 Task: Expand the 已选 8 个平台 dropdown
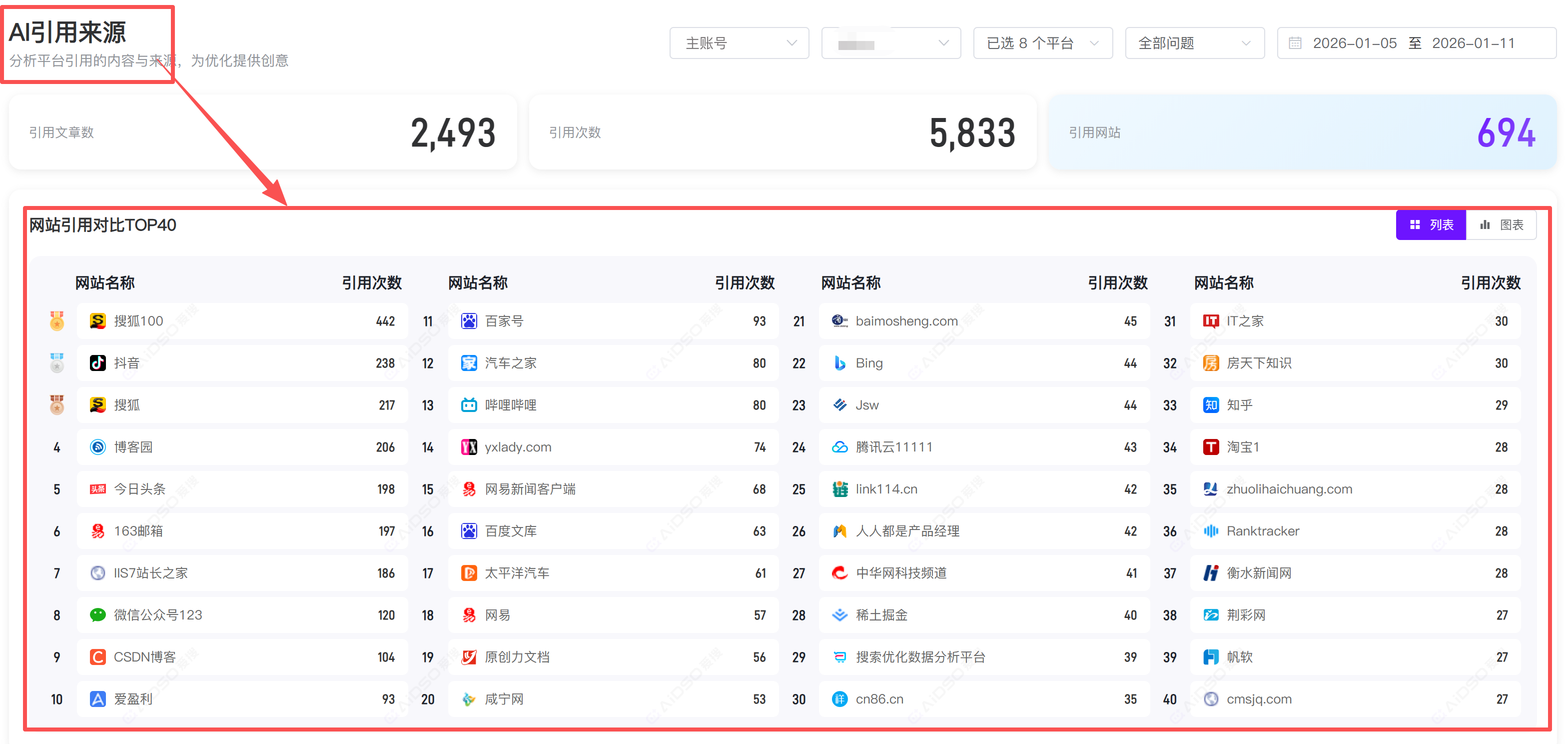tap(1042, 43)
